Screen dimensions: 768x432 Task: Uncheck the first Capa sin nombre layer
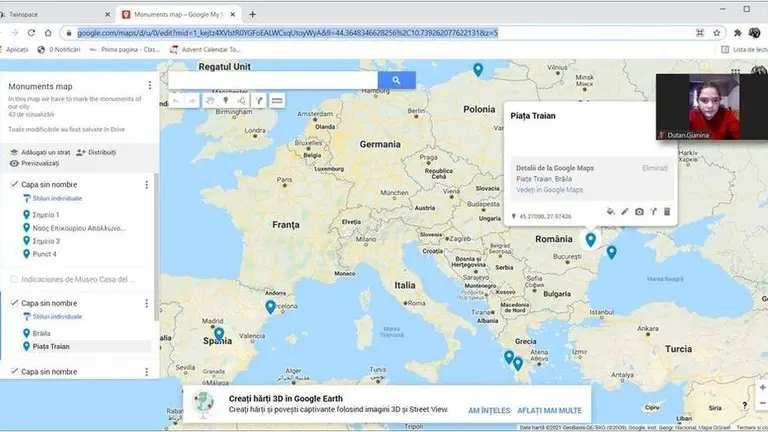pos(13,185)
